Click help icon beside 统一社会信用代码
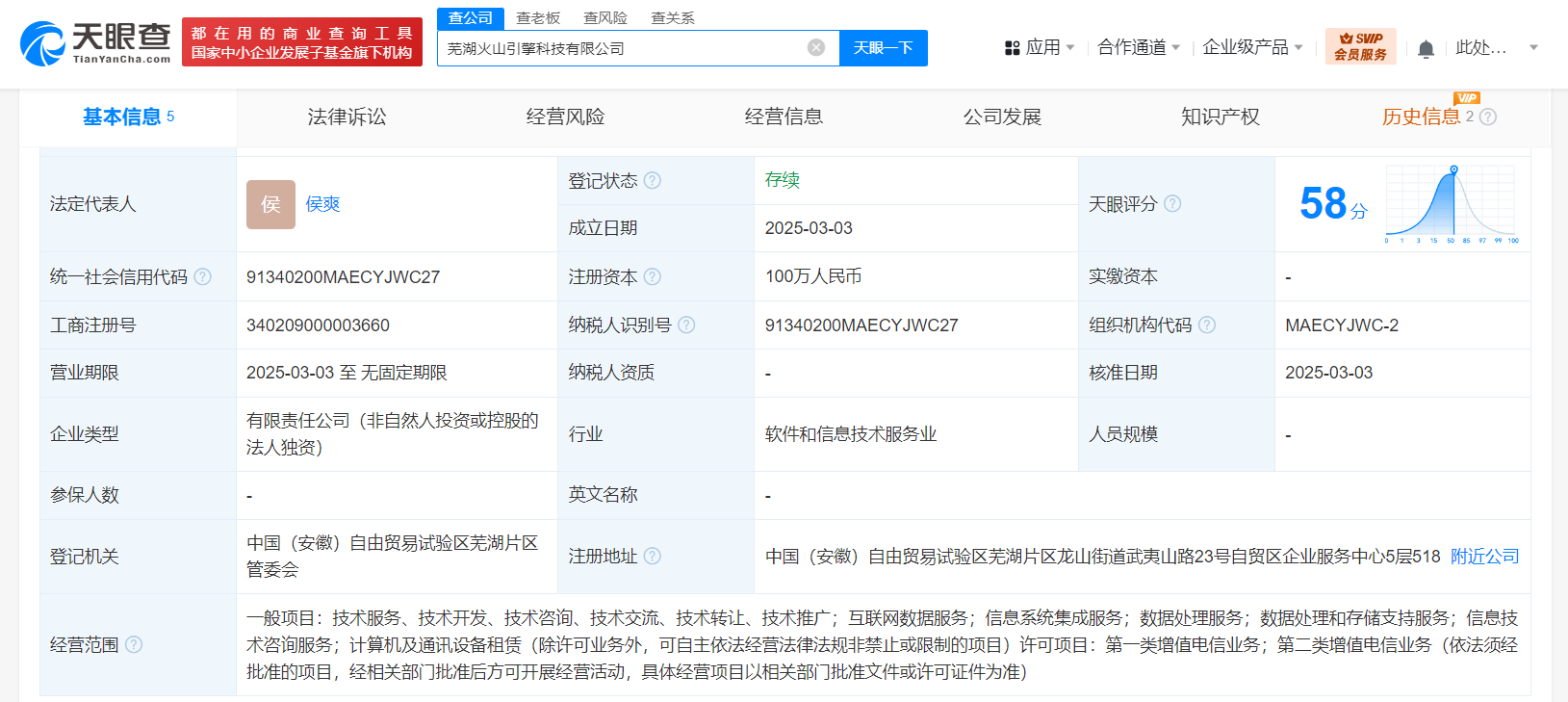The width and height of the screenshot is (1568, 702). (x=202, y=276)
